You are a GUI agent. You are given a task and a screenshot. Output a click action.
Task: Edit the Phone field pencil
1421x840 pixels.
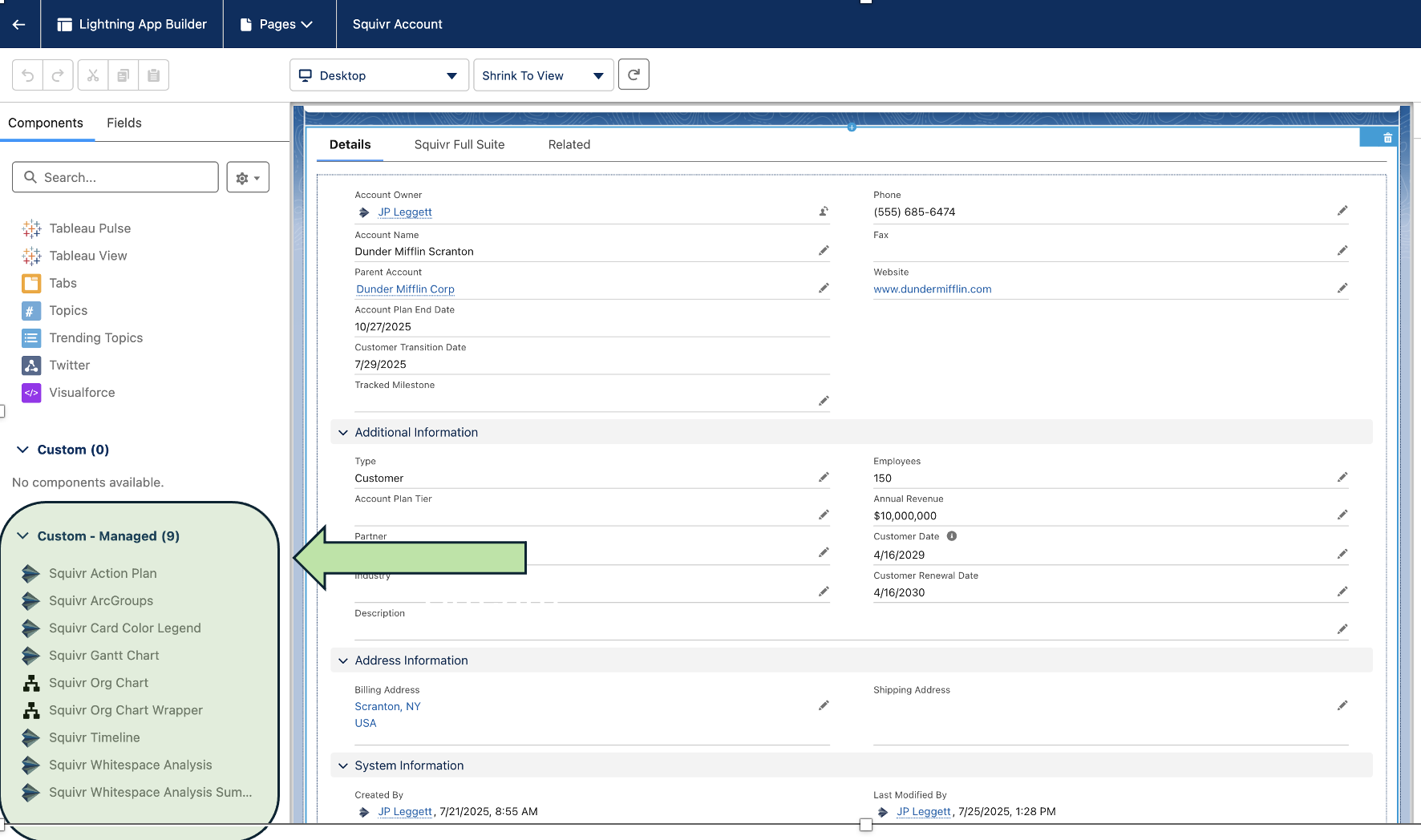(1342, 211)
